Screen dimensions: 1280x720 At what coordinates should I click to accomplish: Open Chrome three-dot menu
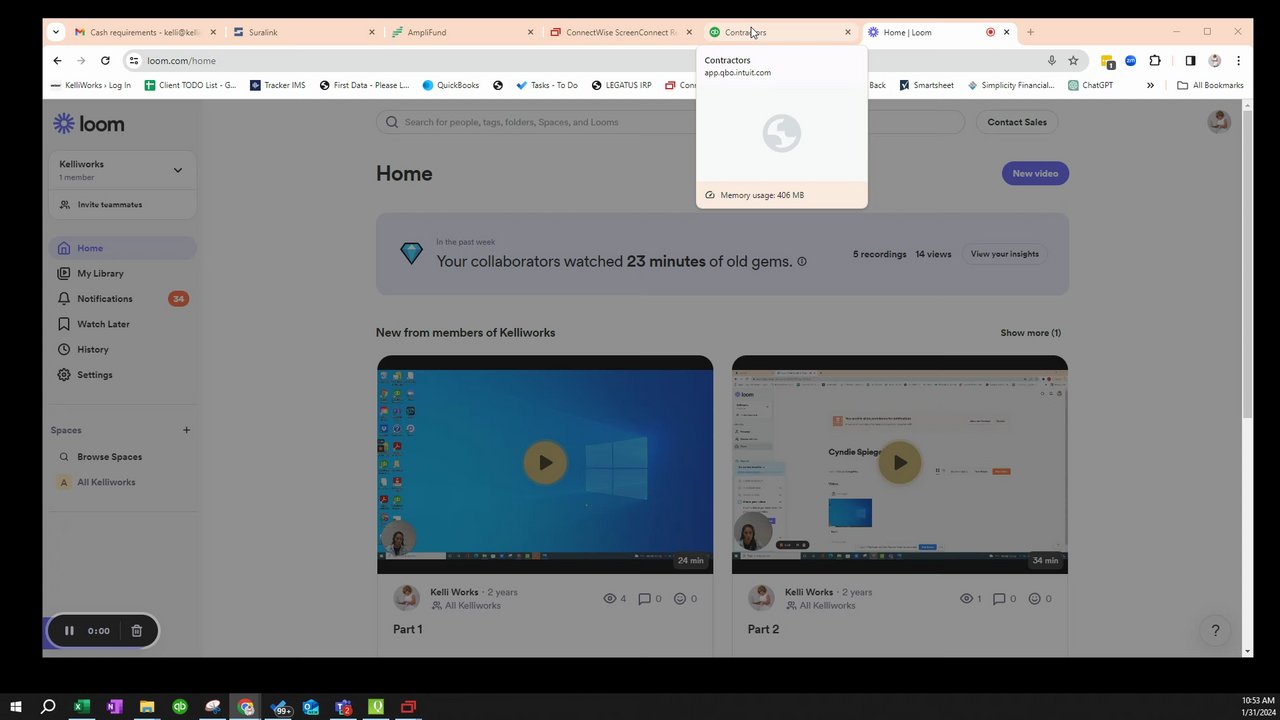click(1238, 60)
